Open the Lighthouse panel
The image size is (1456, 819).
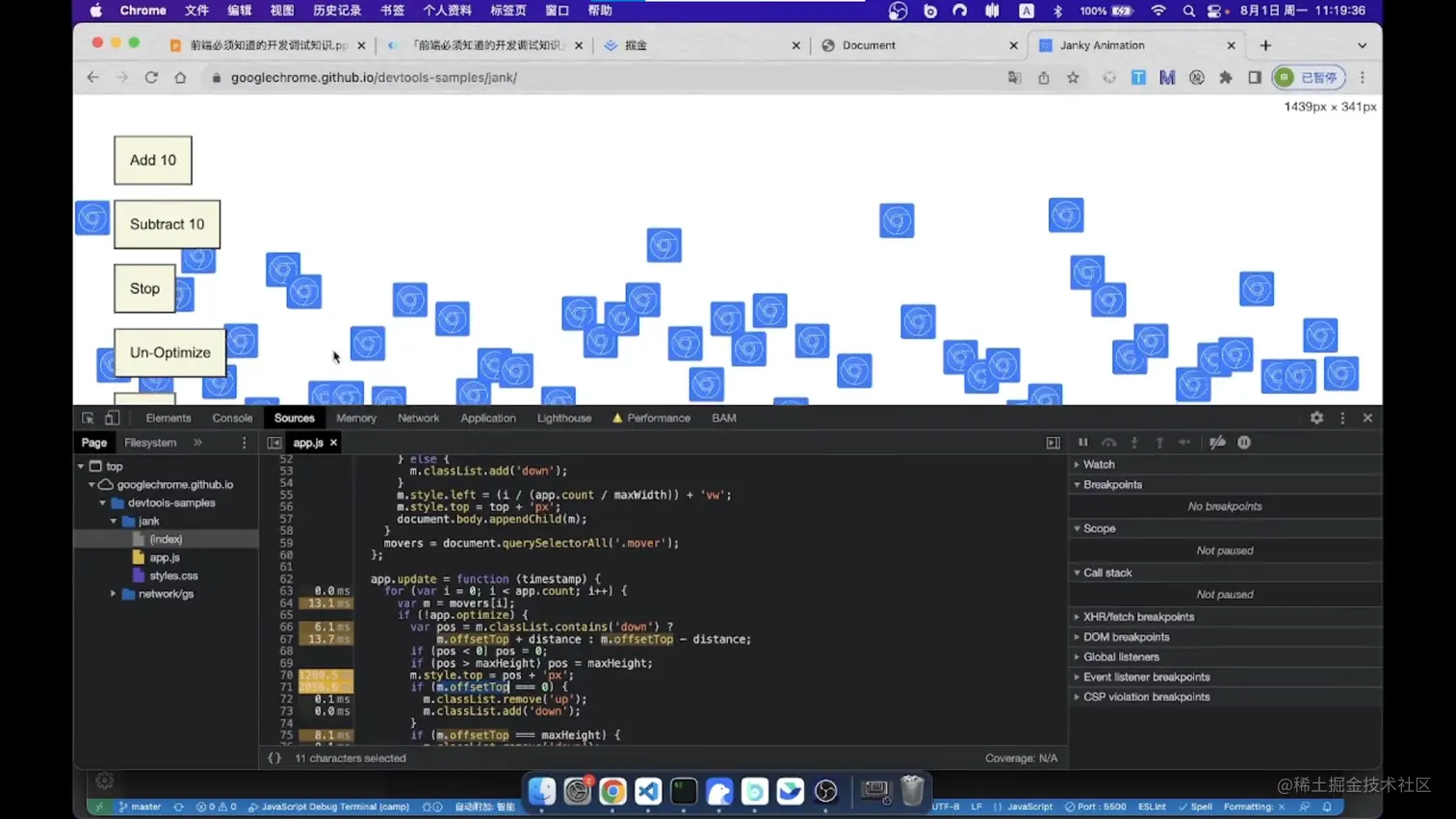[x=564, y=418]
